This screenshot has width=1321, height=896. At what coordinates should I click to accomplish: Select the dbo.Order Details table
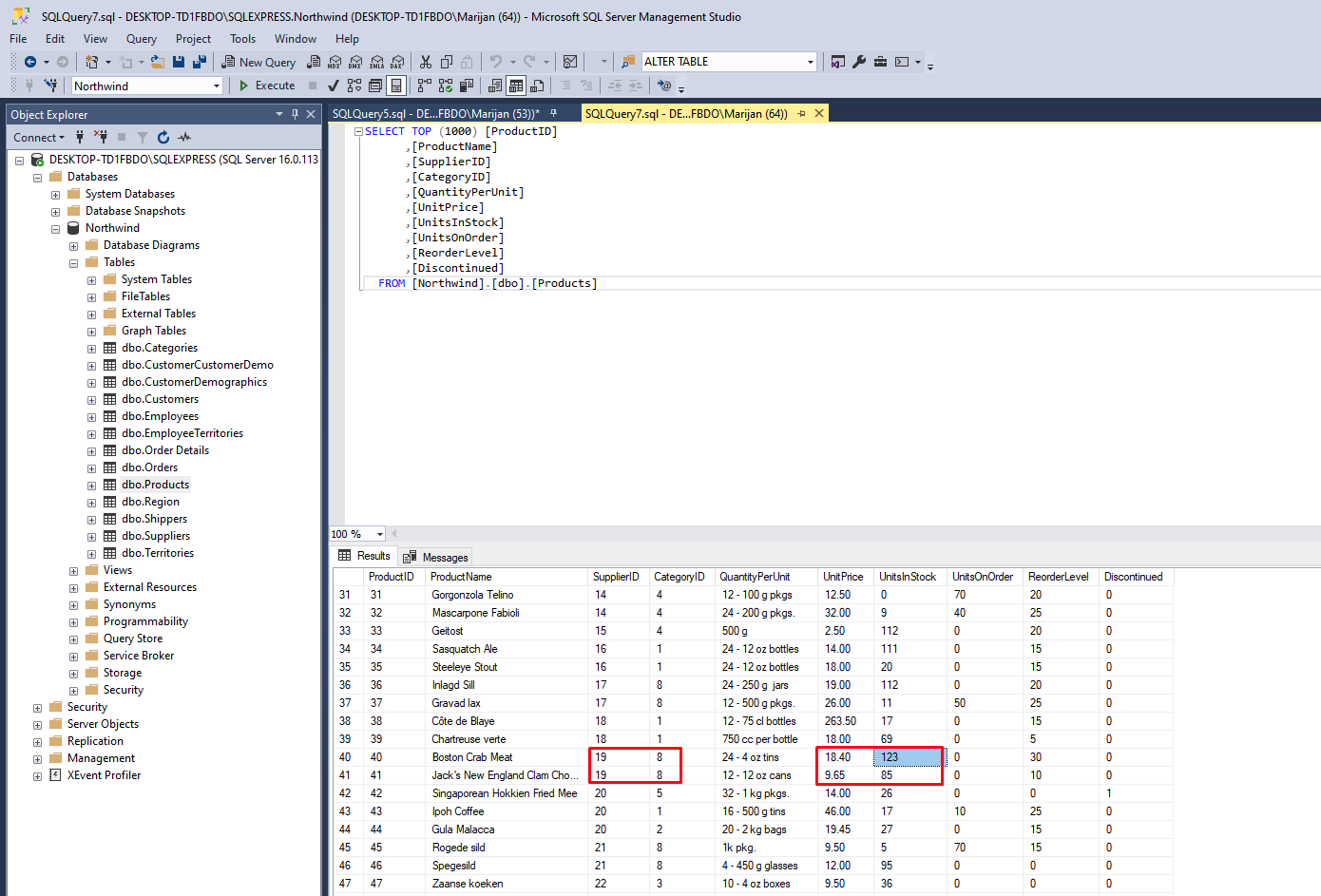click(165, 450)
